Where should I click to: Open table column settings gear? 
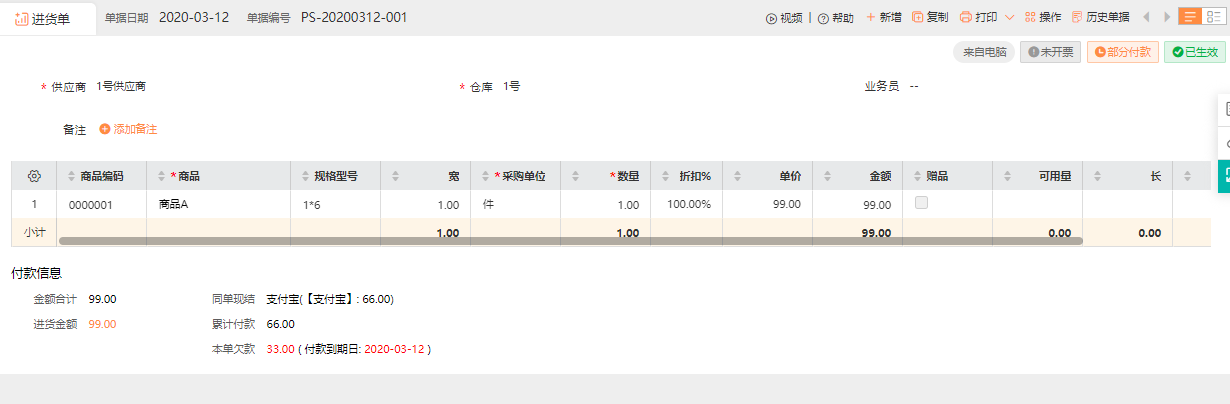(x=34, y=176)
